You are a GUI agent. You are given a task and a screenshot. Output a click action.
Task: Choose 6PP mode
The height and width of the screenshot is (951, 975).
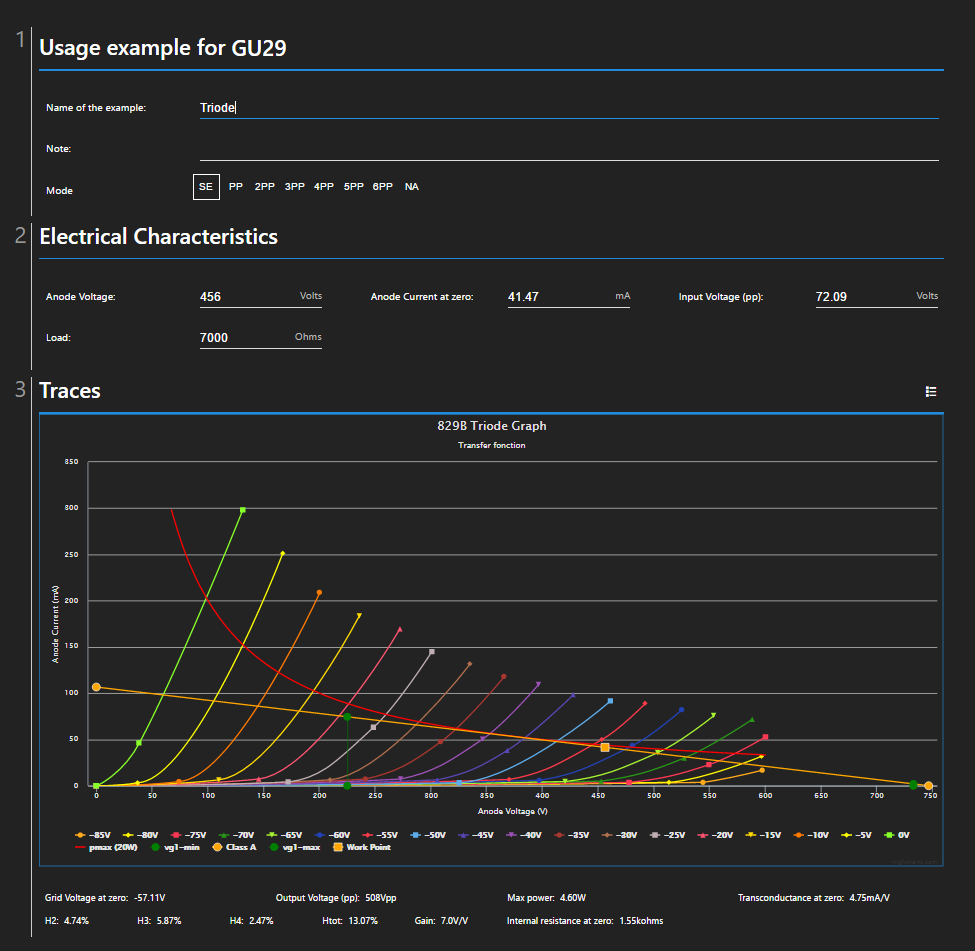(x=382, y=187)
